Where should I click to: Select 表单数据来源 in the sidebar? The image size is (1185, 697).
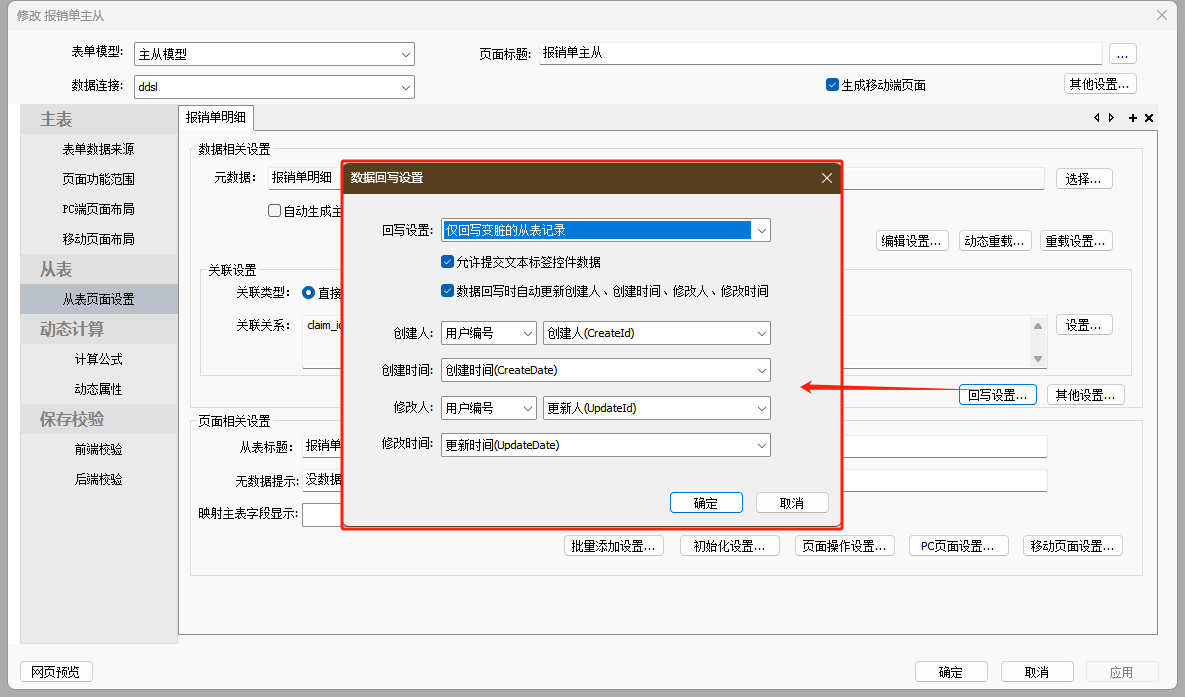point(98,149)
